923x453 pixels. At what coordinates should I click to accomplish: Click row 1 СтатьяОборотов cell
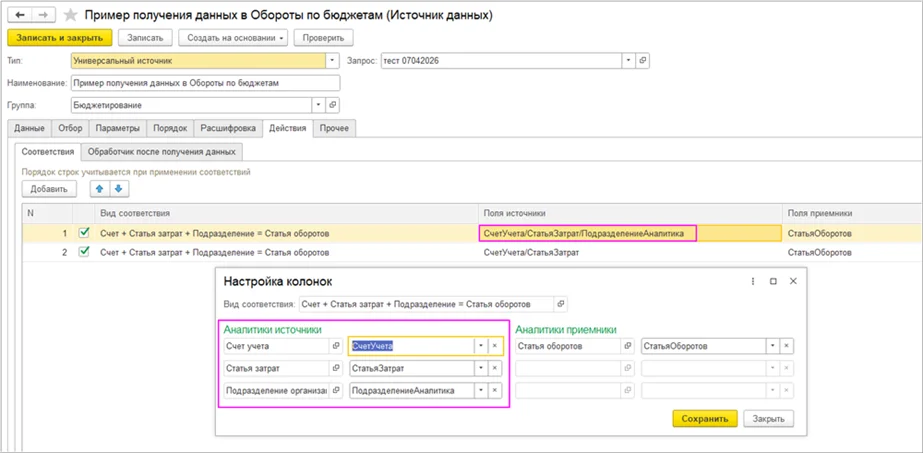[852, 234]
